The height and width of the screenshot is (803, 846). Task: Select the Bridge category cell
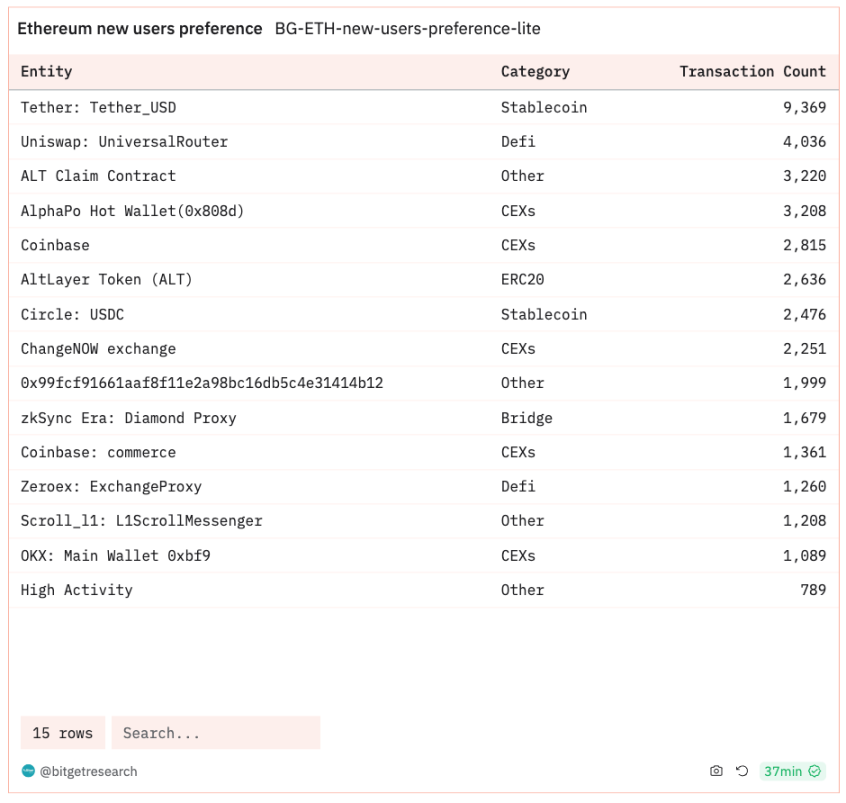point(526,418)
